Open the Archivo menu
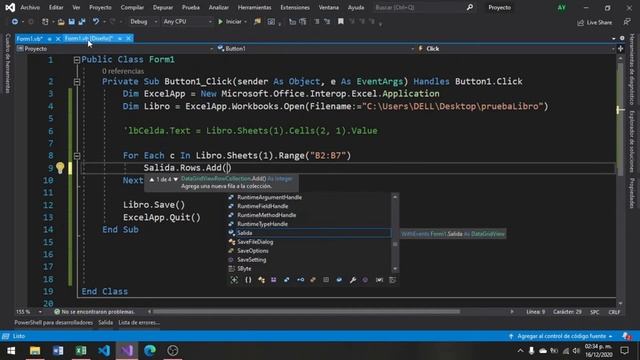Screen dimensions: 640x360 coord(30,7)
